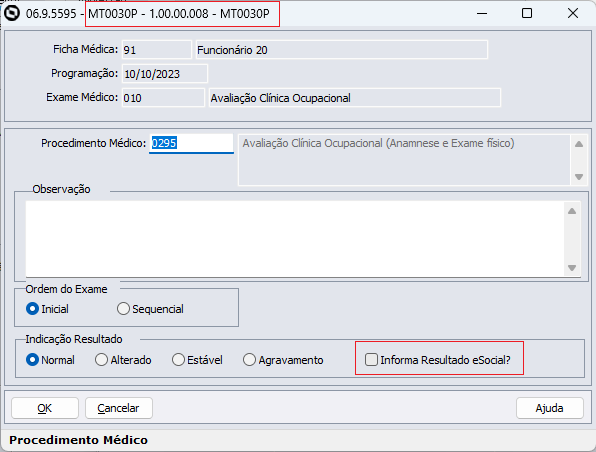The width and height of the screenshot is (596, 452).
Task: Focus the Procedimento Médico code field
Action: click(191, 143)
